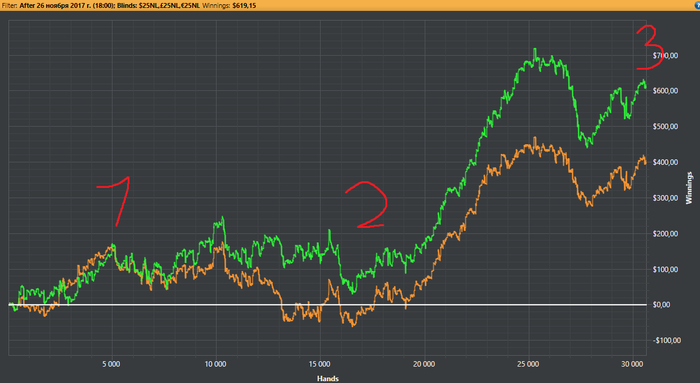Click the $600,00 y-axis label
Image resolution: width=700 pixels, height=383 pixels.
(x=665, y=91)
